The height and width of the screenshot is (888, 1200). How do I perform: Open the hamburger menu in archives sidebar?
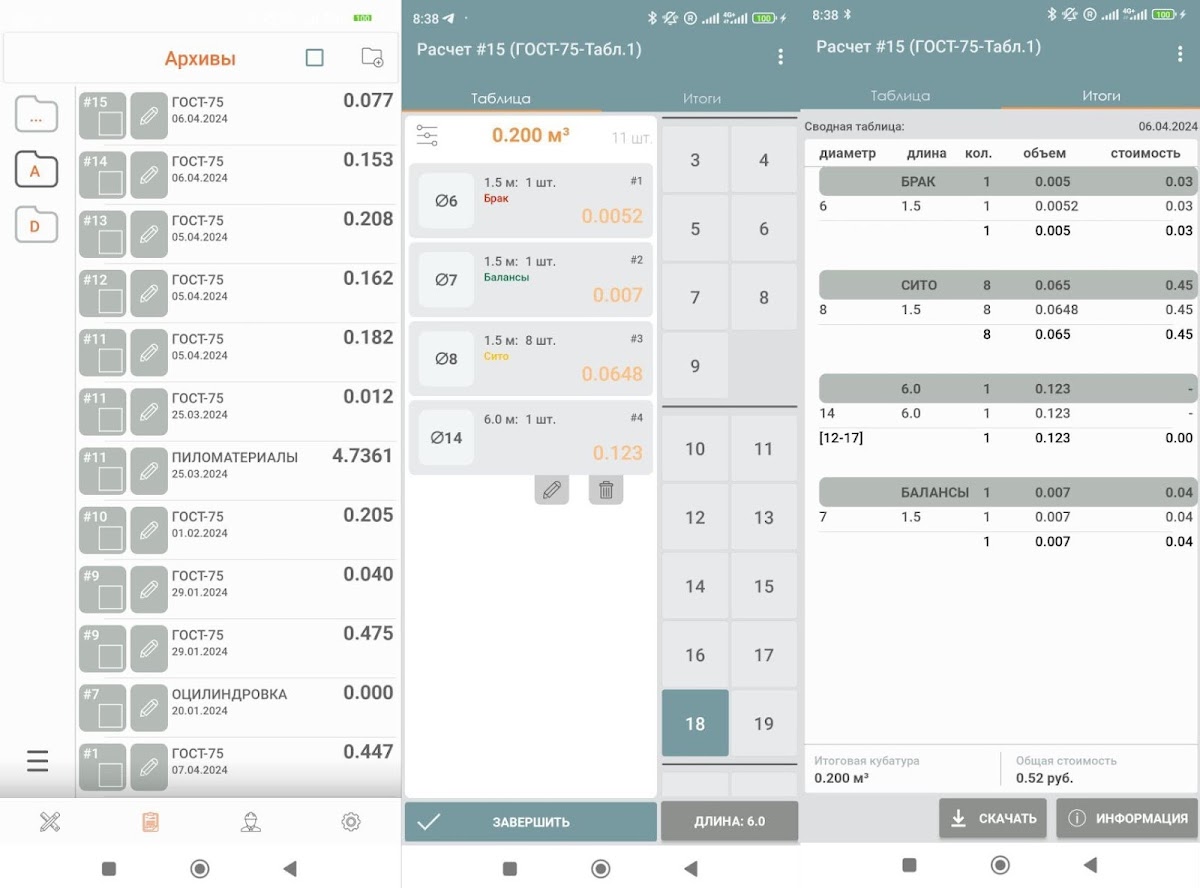pos(37,761)
